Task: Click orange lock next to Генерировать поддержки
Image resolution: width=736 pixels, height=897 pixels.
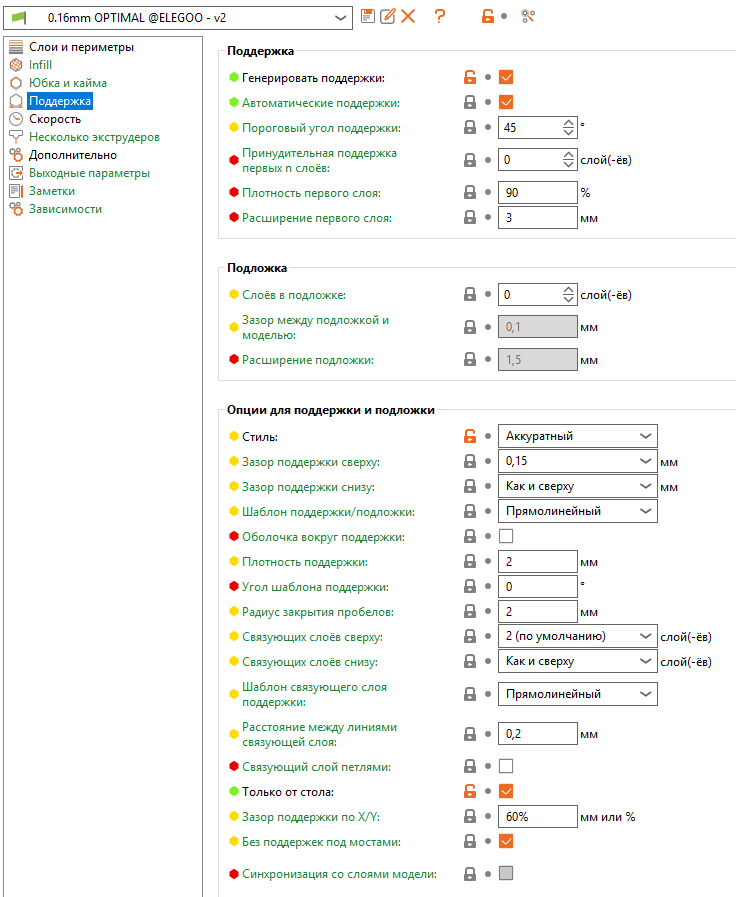Action: pos(469,77)
